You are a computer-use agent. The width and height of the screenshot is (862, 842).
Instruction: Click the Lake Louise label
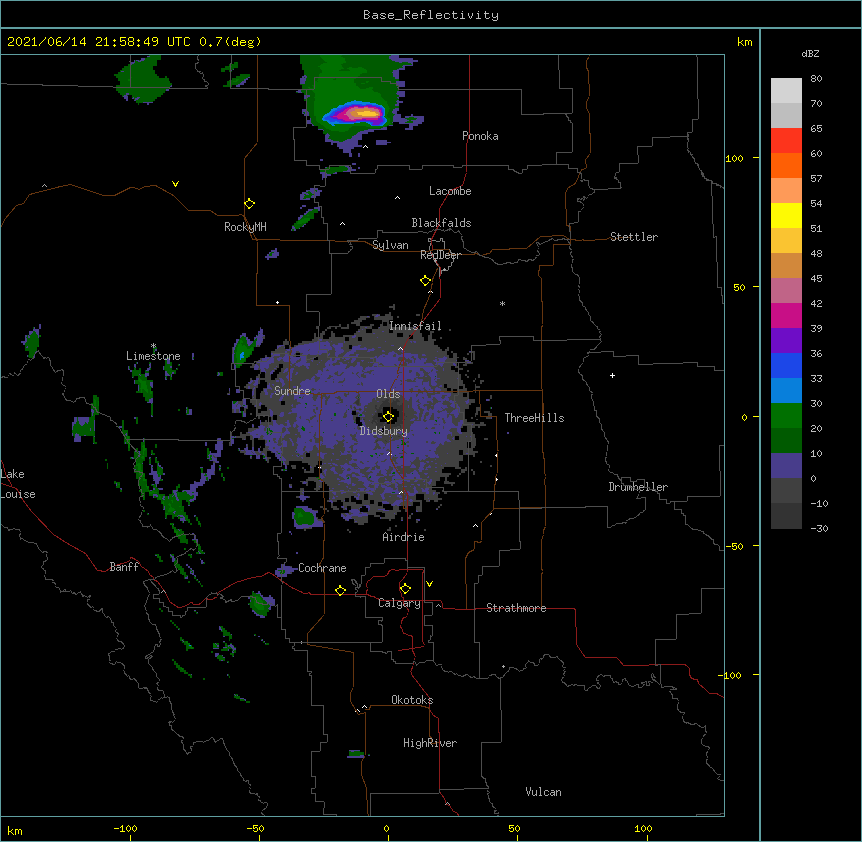(x=18, y=484)
